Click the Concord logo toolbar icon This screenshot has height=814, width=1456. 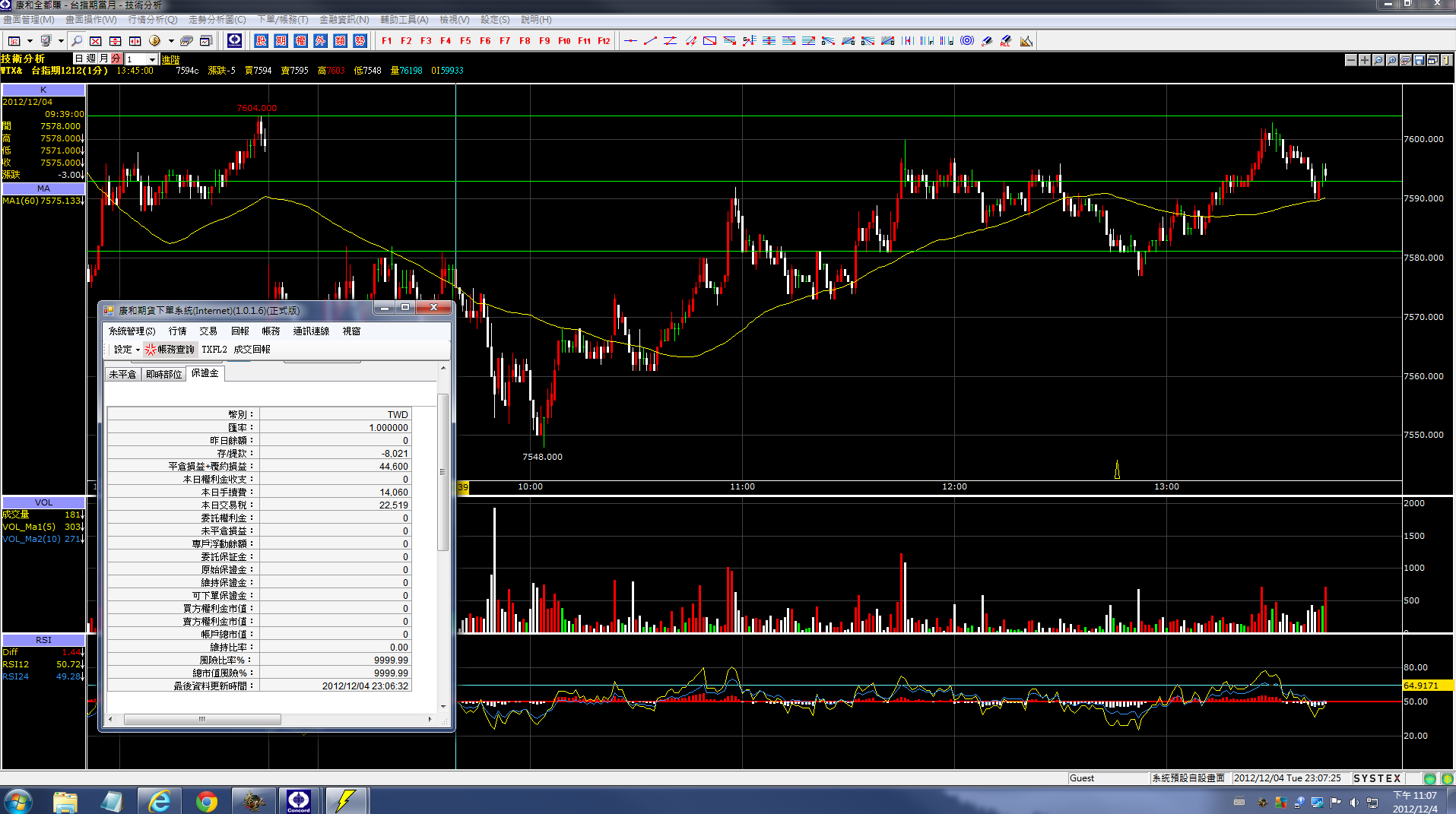235,40
